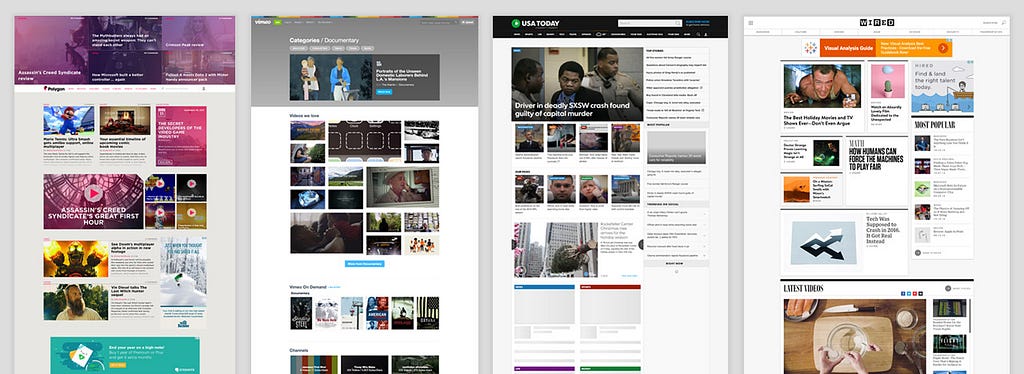Click the USA Today search field
Screen dimensions: 1024x374
click(649, 23)
